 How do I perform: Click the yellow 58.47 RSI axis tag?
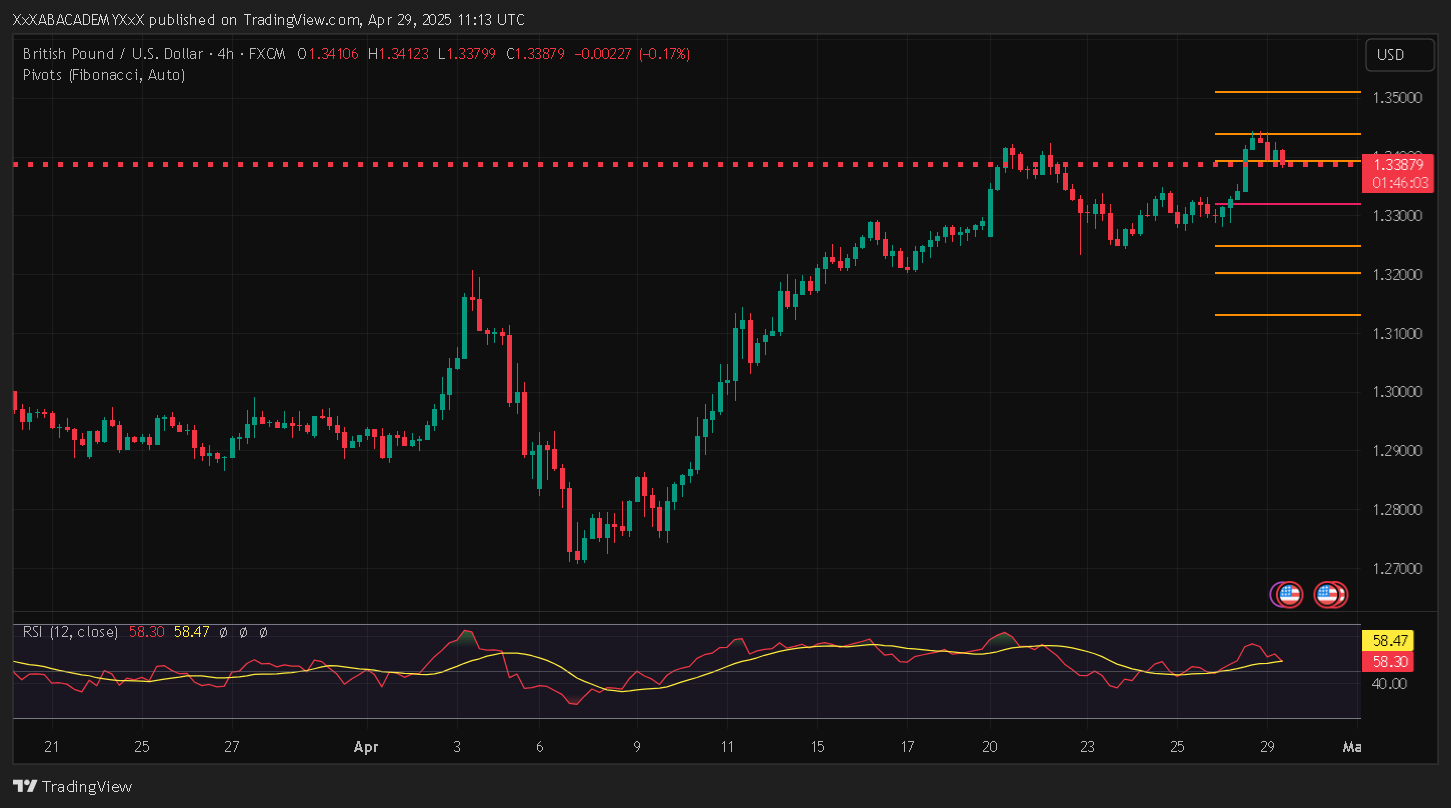point(1391,639)
